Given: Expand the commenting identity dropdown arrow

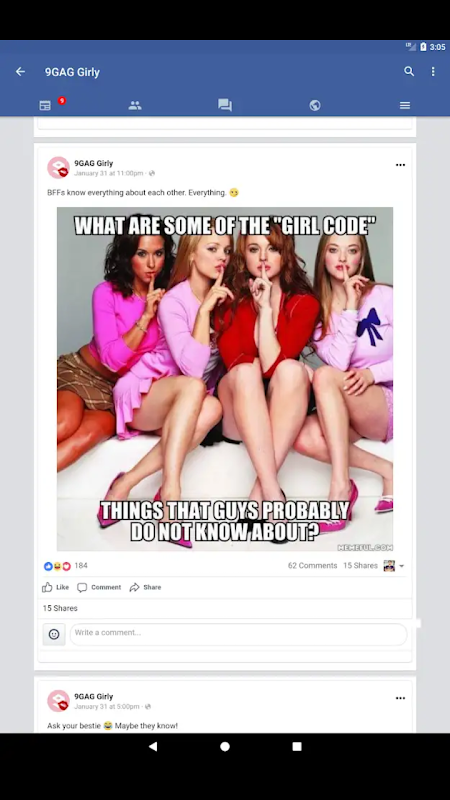Looking at the screenshot, I should (402, 566).
